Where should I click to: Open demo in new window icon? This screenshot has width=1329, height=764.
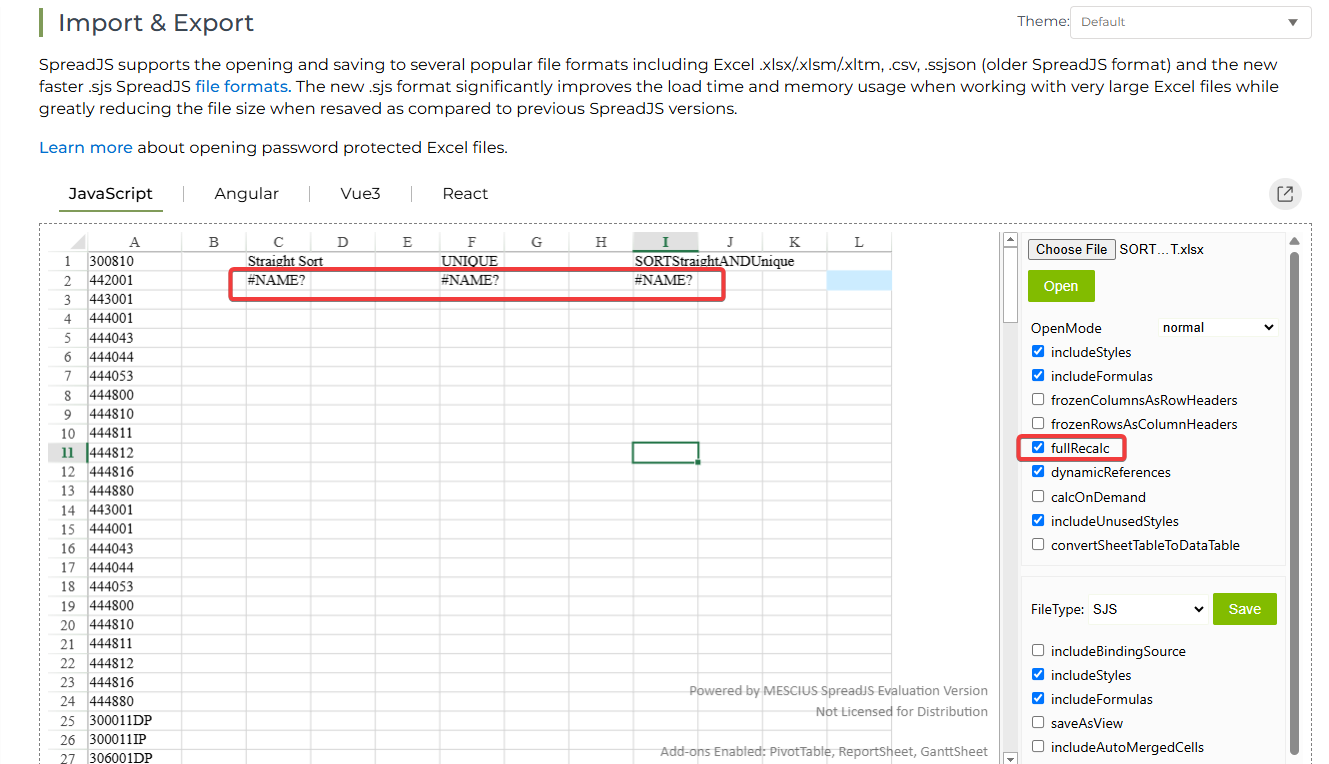tap(1285, 194)
